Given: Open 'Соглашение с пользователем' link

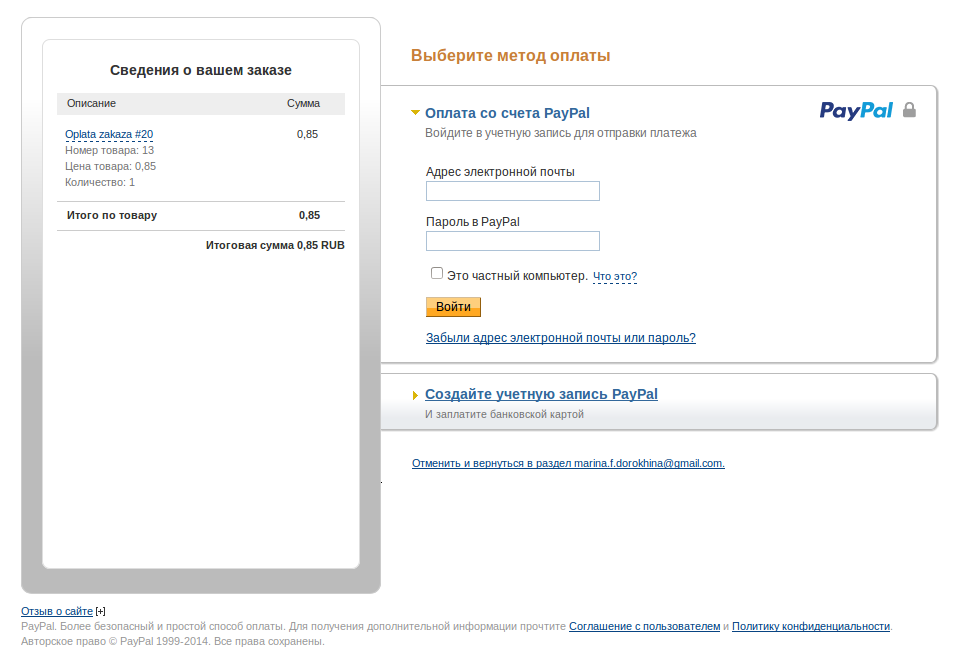Looking at the screenshot, I should (x=645, y=626).
